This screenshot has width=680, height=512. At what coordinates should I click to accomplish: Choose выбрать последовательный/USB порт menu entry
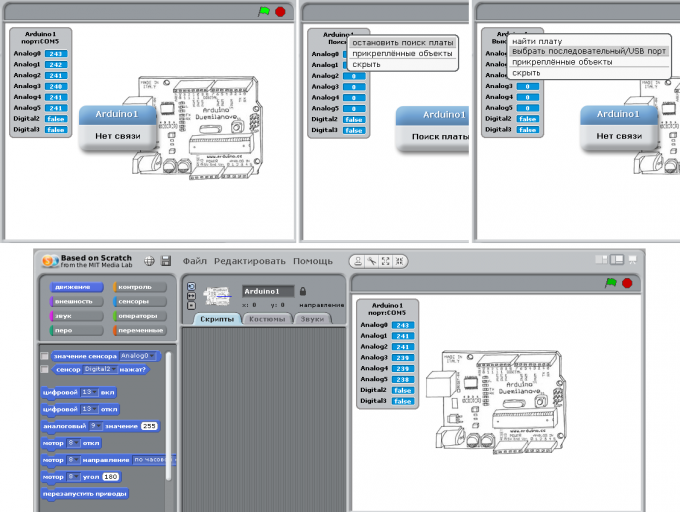click(x=588, y=51)
